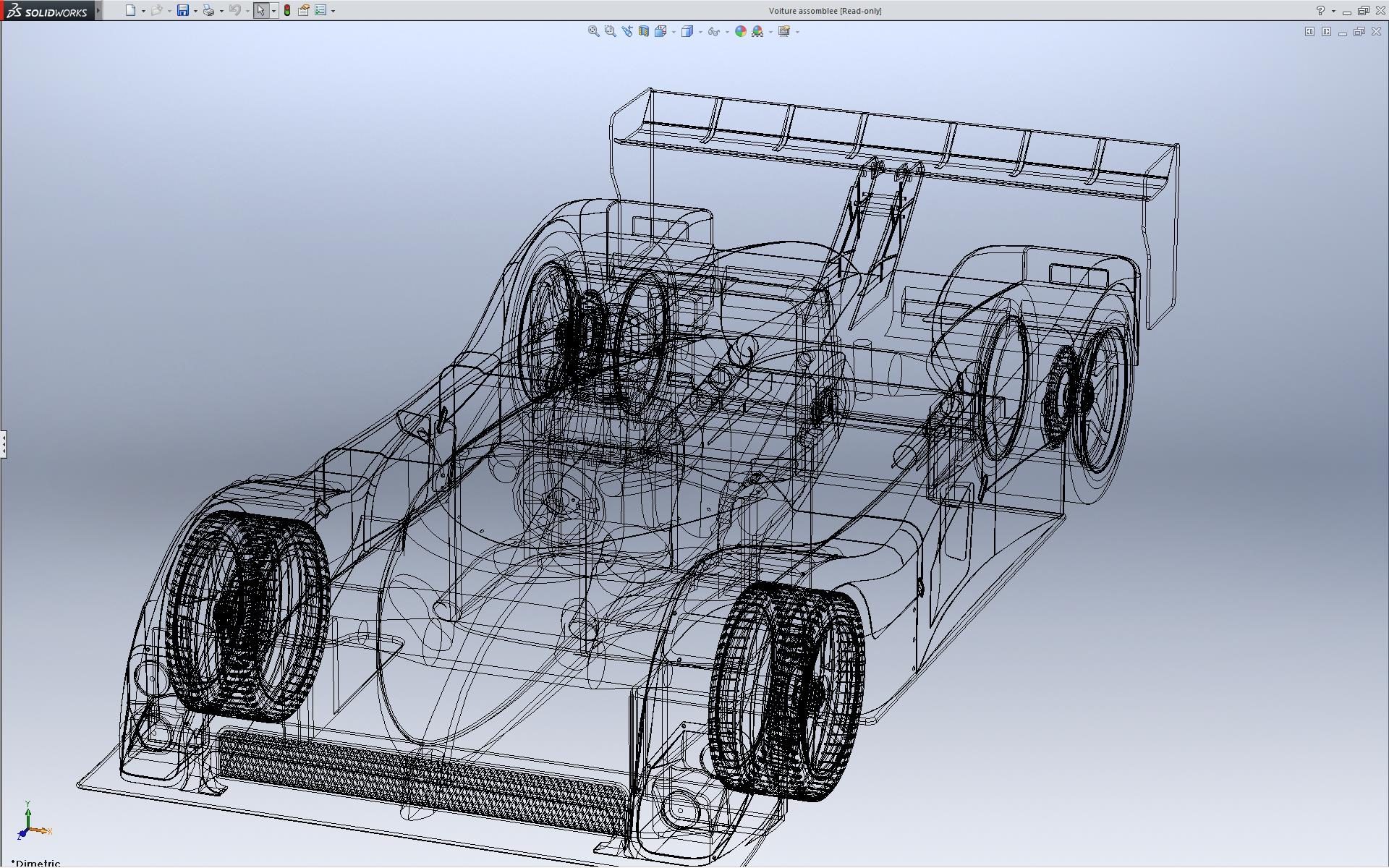Click the Rebuild traffic light icon
Screen dimensions: 1389x868
[287, 10]
